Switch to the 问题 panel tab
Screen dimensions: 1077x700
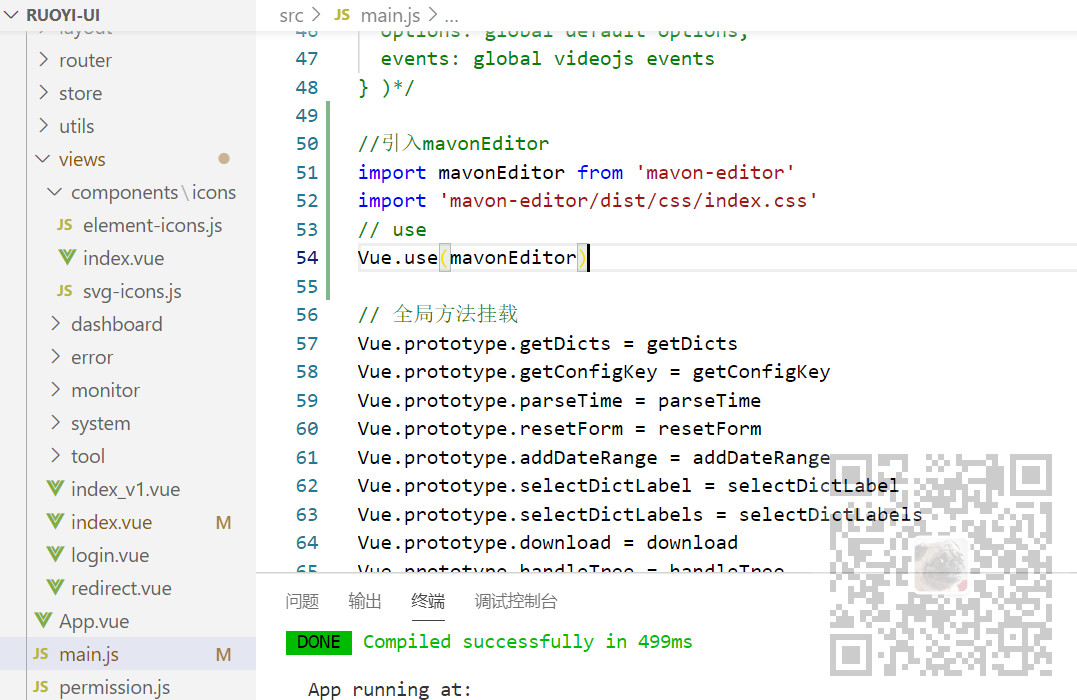(x=302, y=601)
